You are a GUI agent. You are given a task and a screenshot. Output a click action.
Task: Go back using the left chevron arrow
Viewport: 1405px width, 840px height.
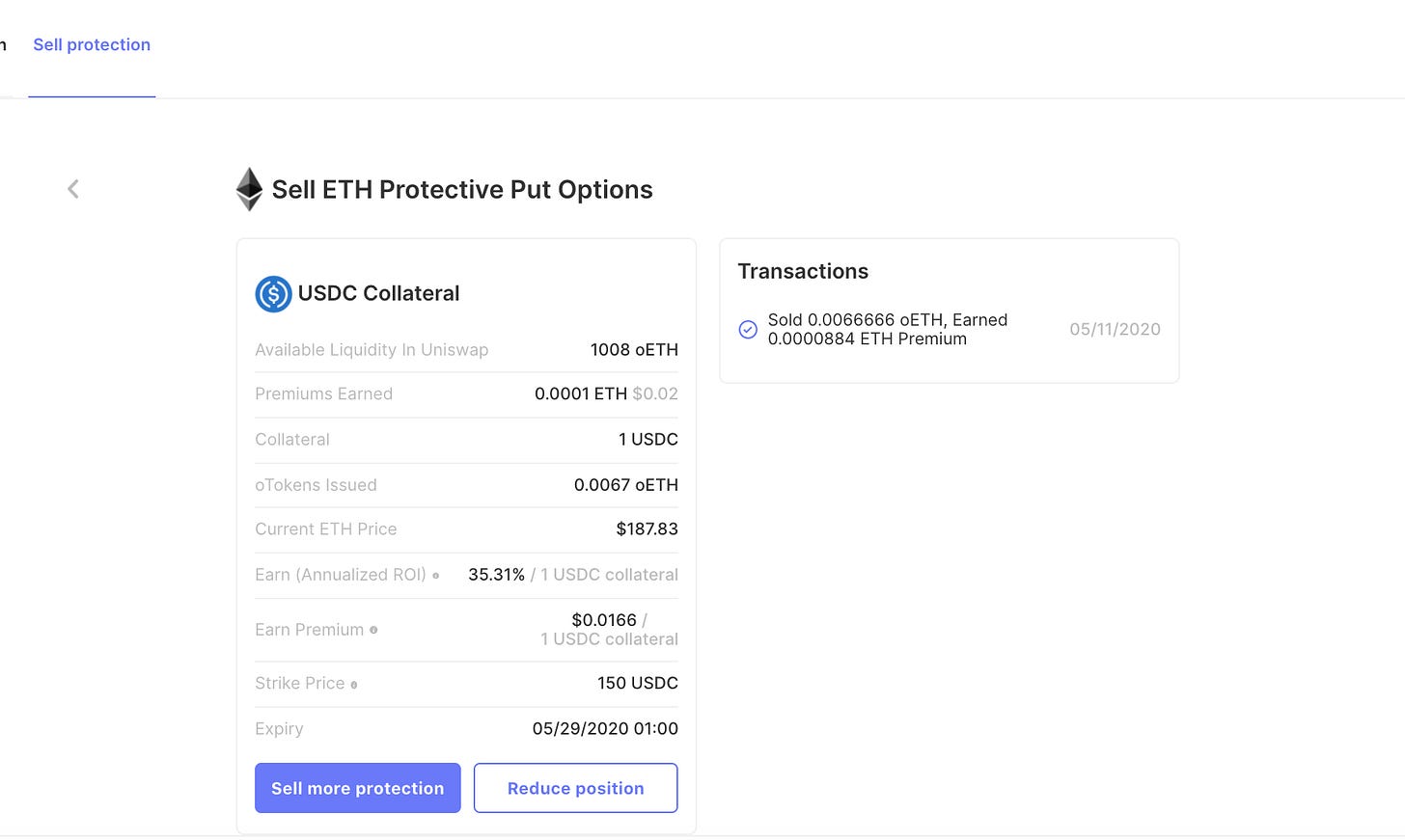[x=73, y=189]
